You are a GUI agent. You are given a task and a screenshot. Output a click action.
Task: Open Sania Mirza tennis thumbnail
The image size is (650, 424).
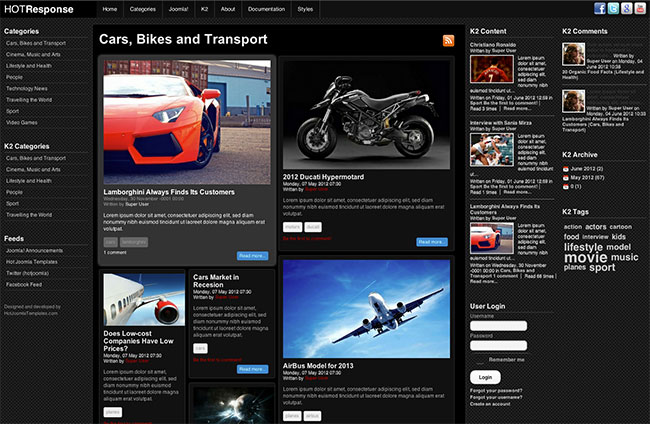click(x=492, y=150)
